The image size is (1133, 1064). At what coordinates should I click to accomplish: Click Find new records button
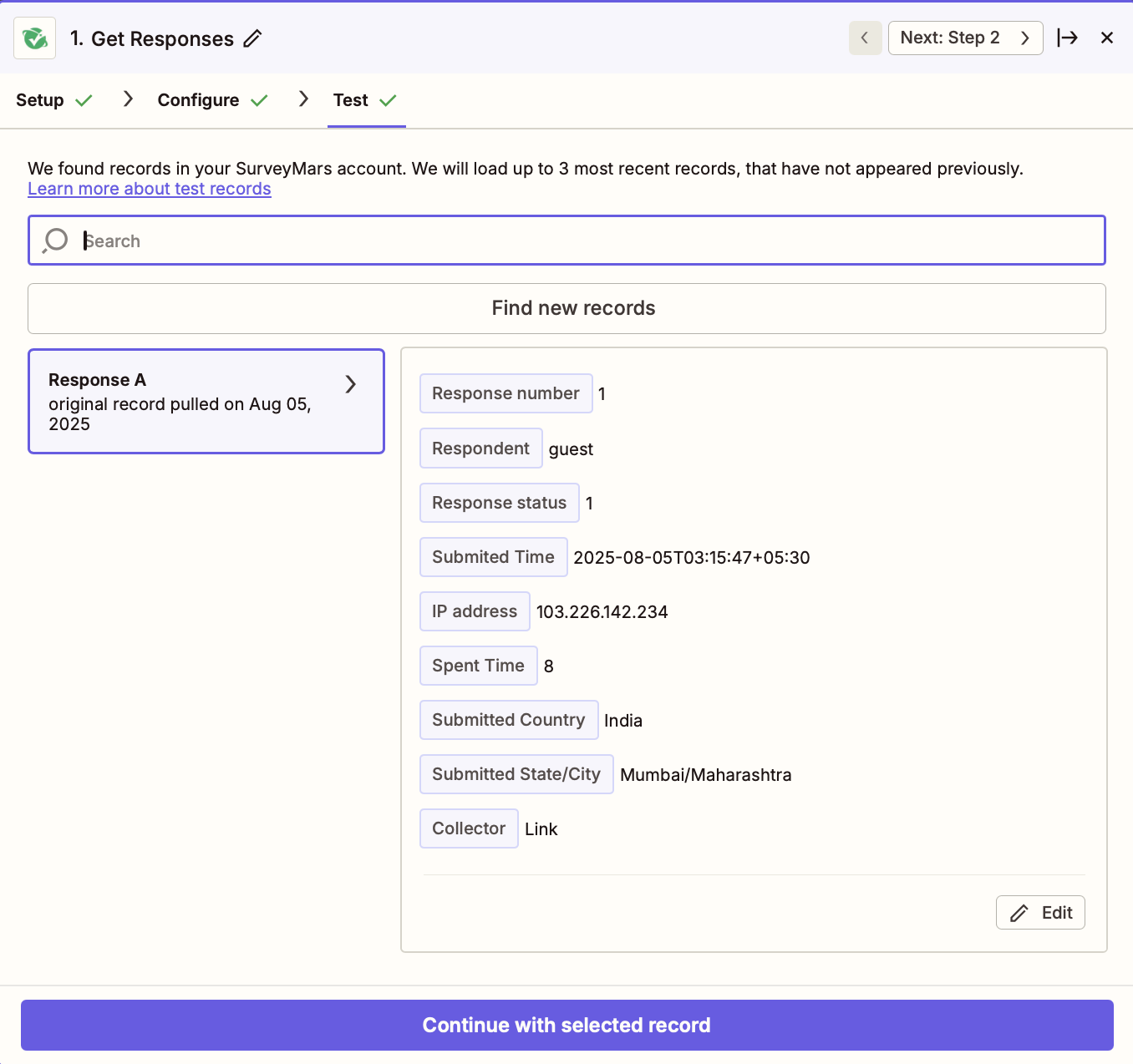click(566, 308)
